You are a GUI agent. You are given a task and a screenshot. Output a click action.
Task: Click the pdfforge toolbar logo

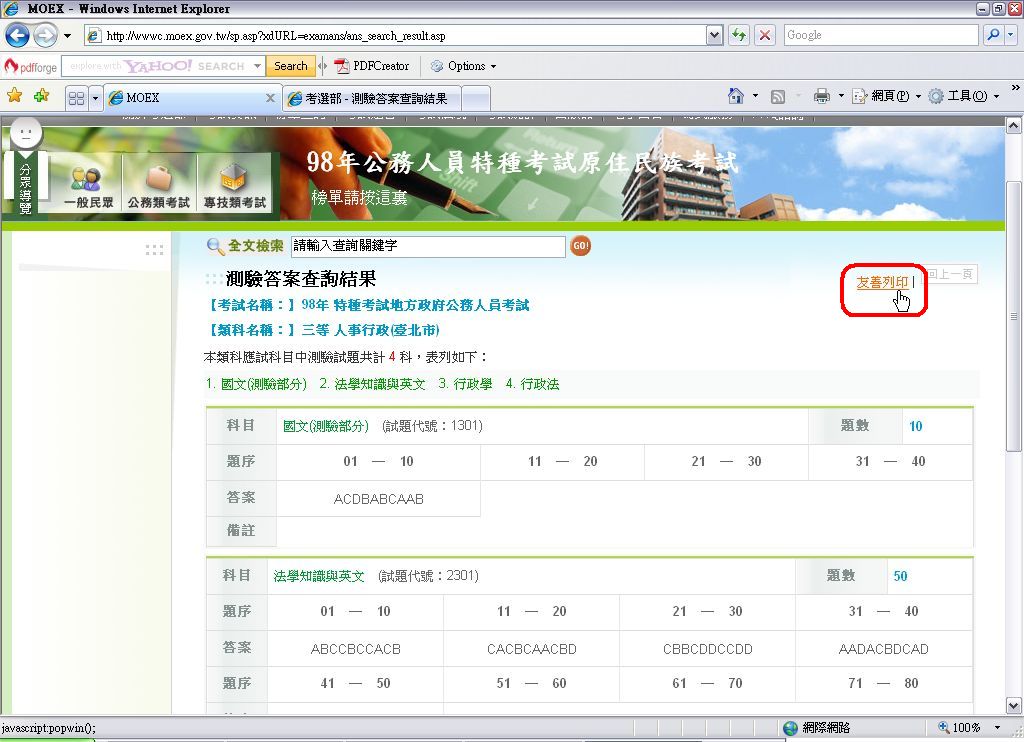click(31, 67)
